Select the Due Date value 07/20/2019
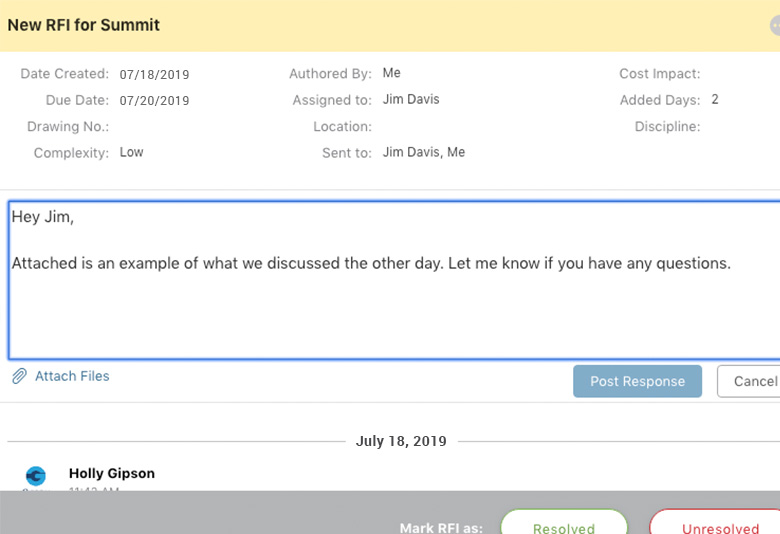 [x=154, y=101]
